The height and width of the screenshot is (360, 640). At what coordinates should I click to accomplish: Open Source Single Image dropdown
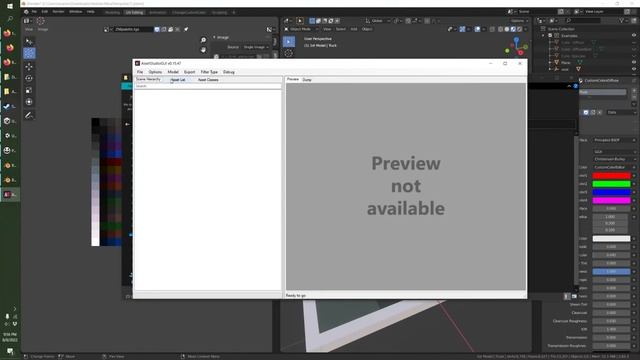click(x=256, y=47)
